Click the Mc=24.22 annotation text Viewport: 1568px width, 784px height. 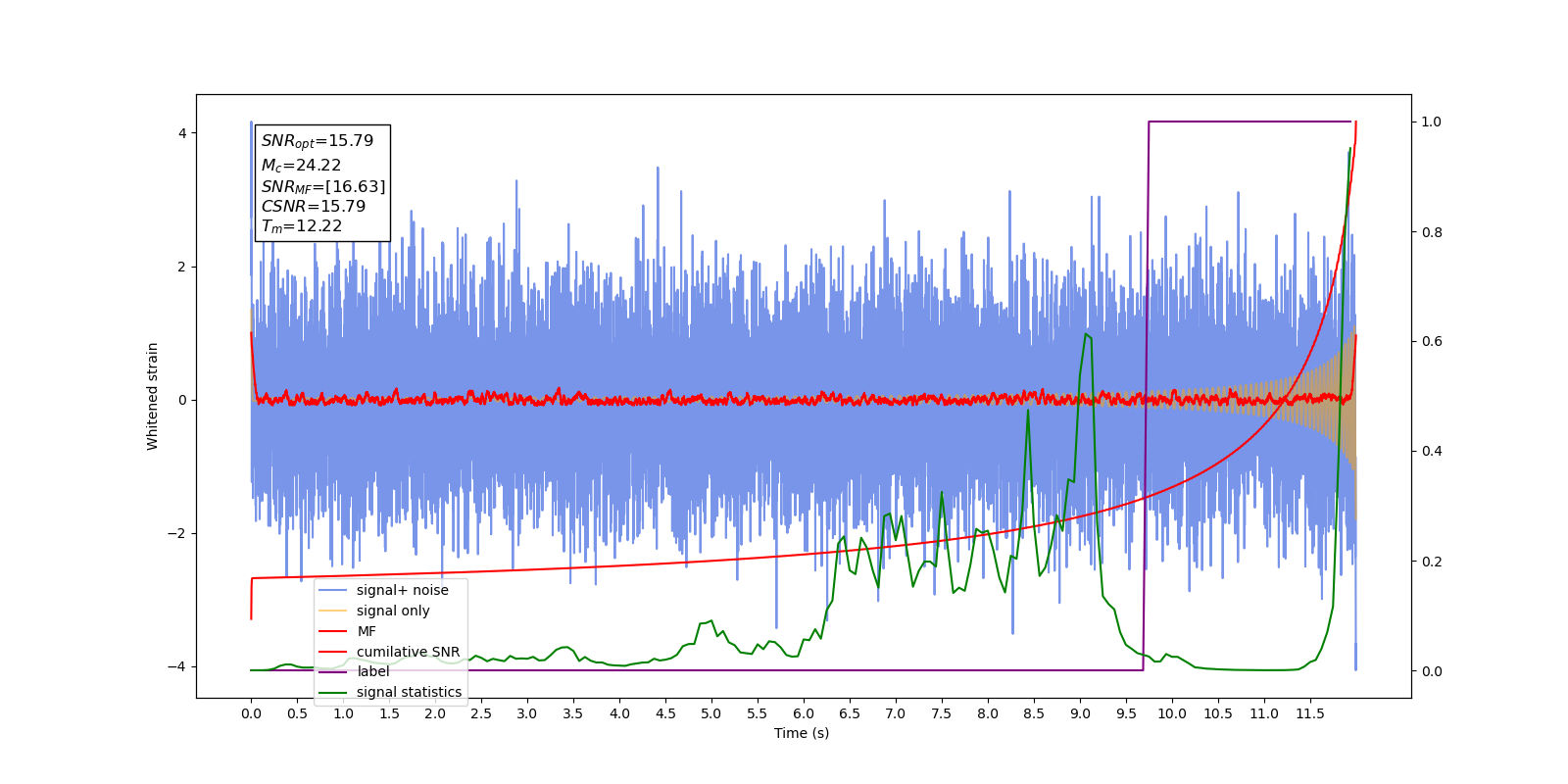301,166
